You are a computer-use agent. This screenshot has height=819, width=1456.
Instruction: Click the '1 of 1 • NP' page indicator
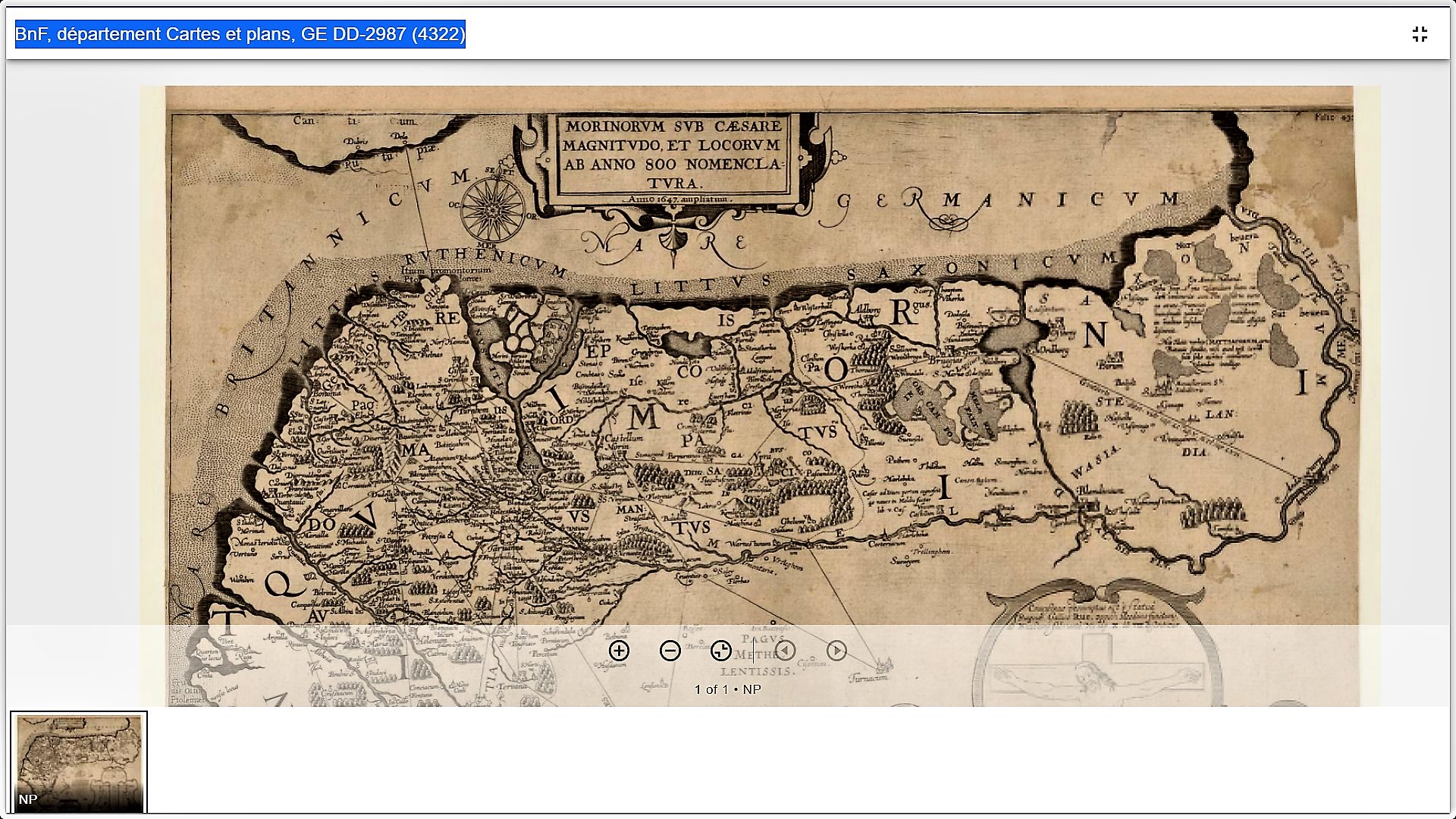pyautogui.click(x=727, y=689)
